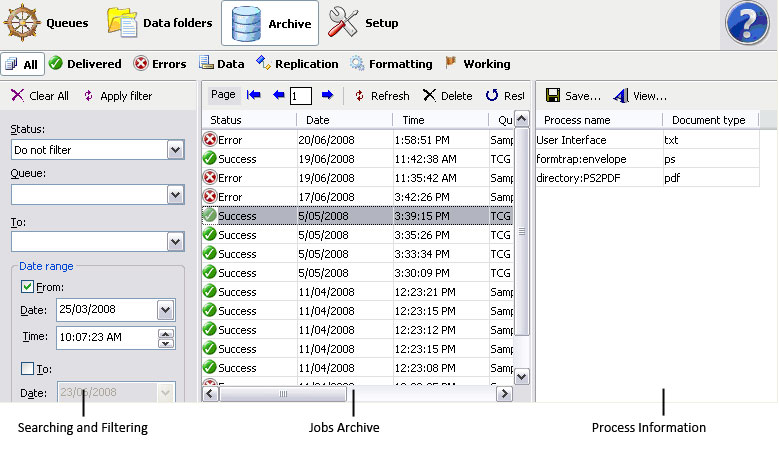Click the Clear All X icon
This screenshot has height=450, width=779.
[17, 95]
